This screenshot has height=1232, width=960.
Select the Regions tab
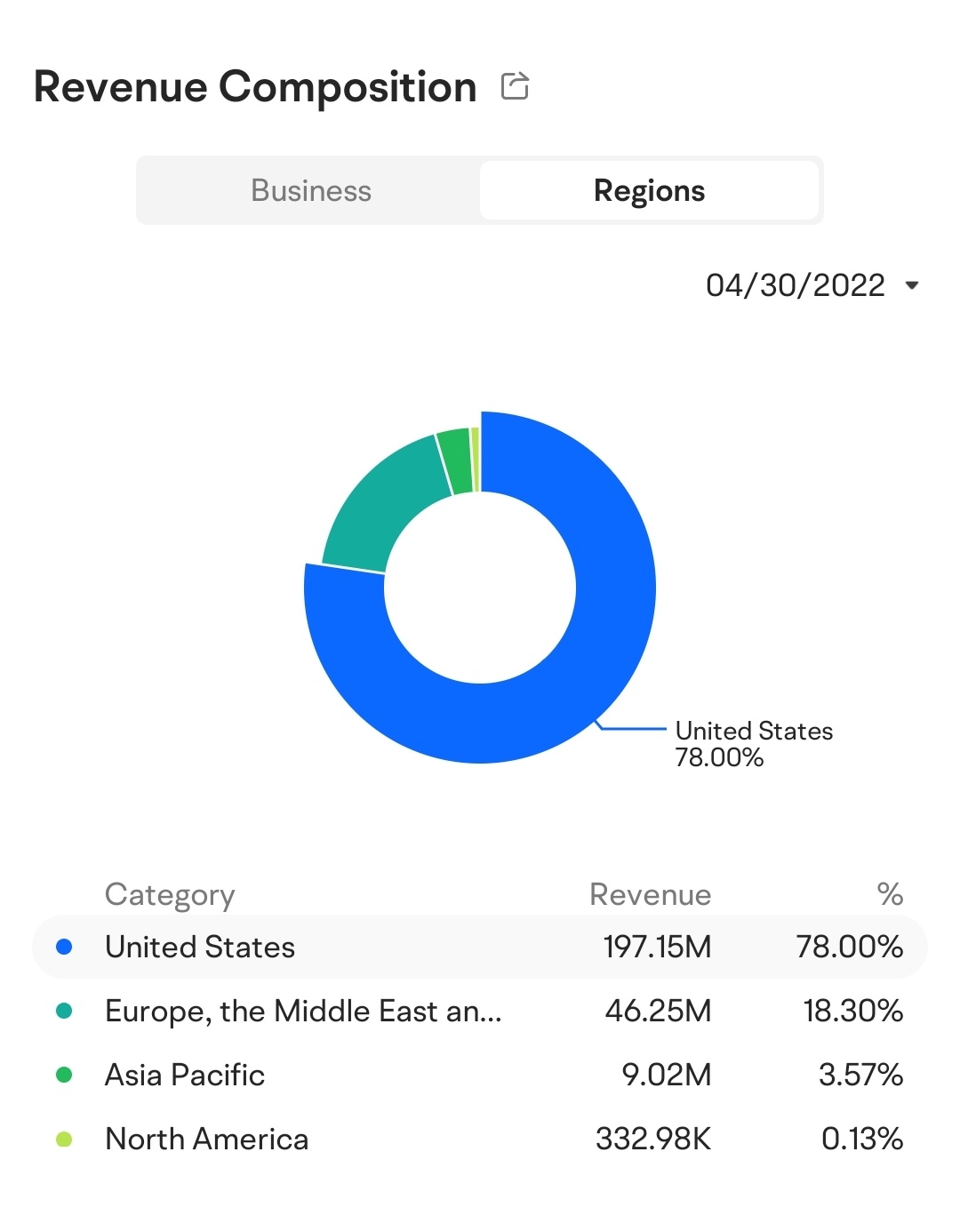[649, 190]
